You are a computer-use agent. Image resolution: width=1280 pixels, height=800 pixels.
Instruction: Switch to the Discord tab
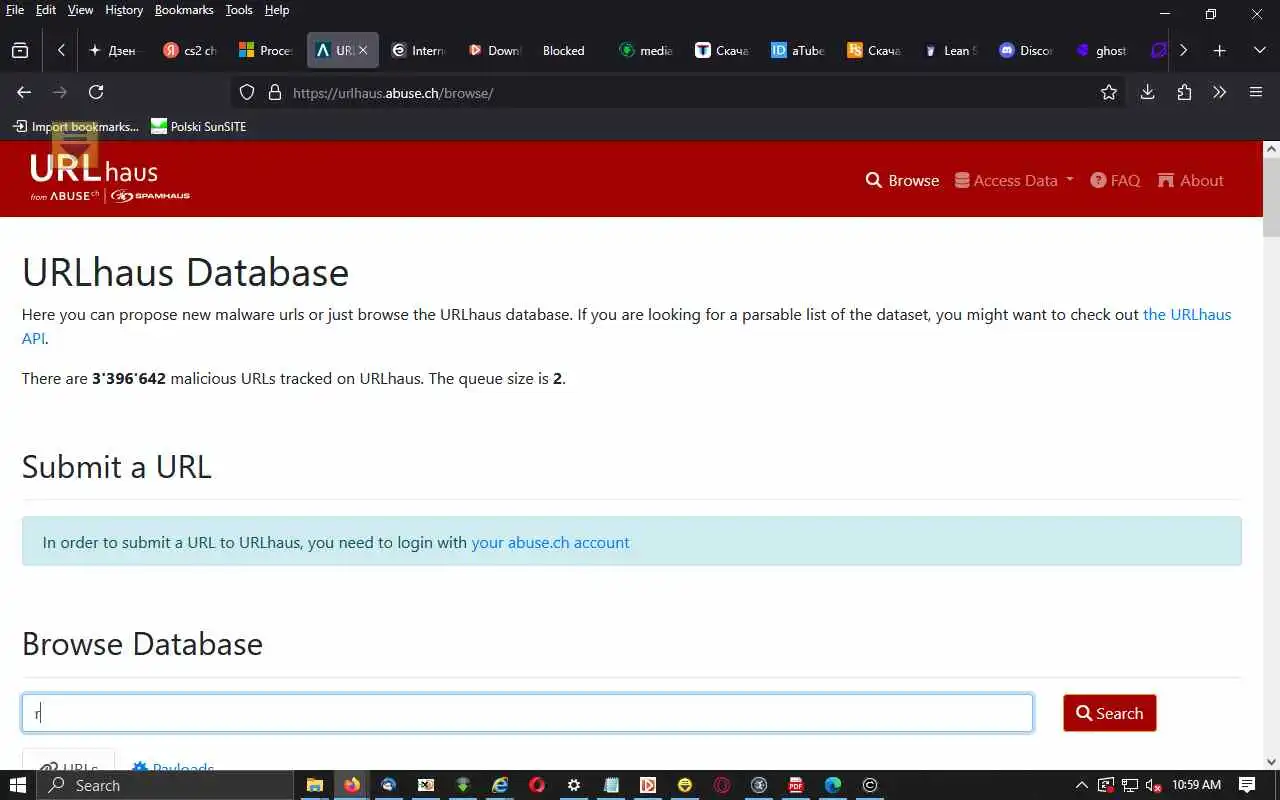click(x=1026, y=50)
